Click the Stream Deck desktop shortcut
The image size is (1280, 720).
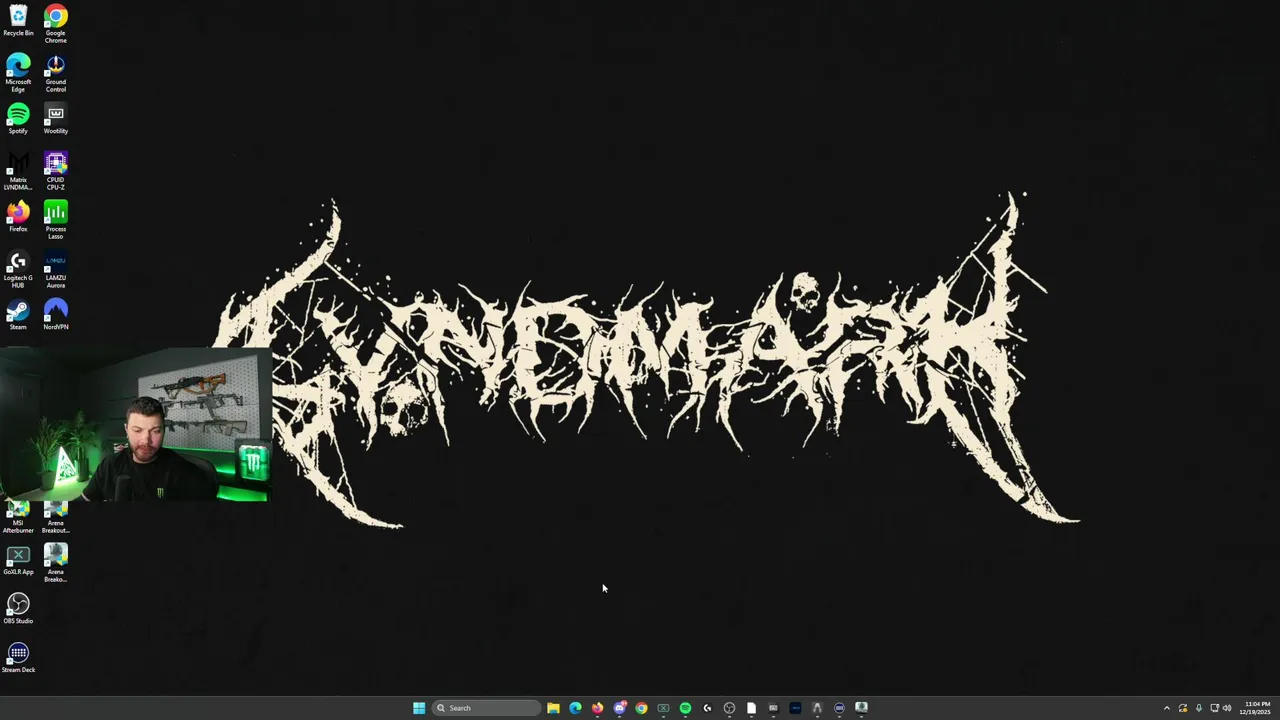click(18, 657)
